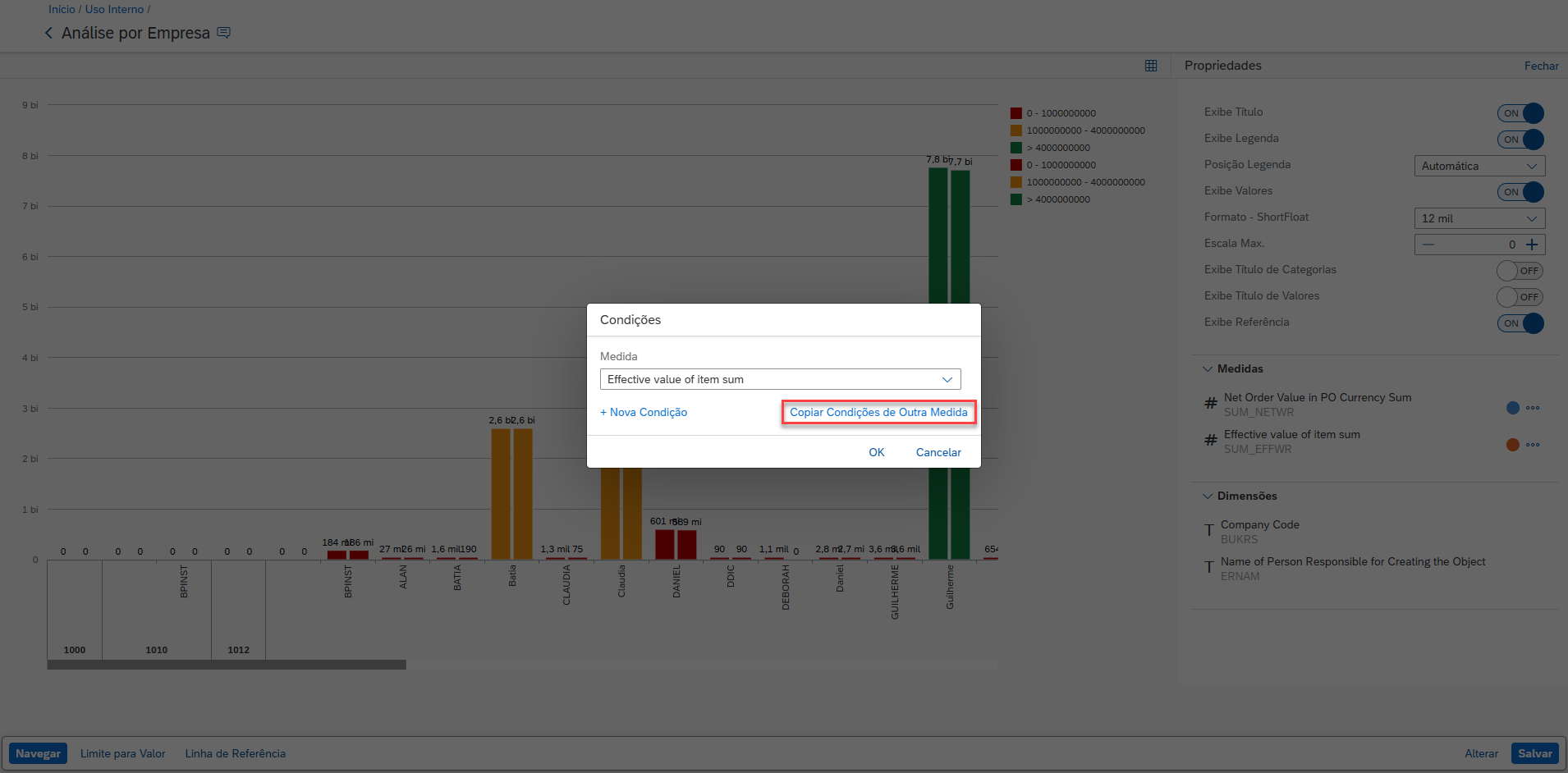Image resolution: width=1568 pixels, height=773 pixels.
Task: Open the Posição Legenda dropdown
Action: click(1479, 166)
